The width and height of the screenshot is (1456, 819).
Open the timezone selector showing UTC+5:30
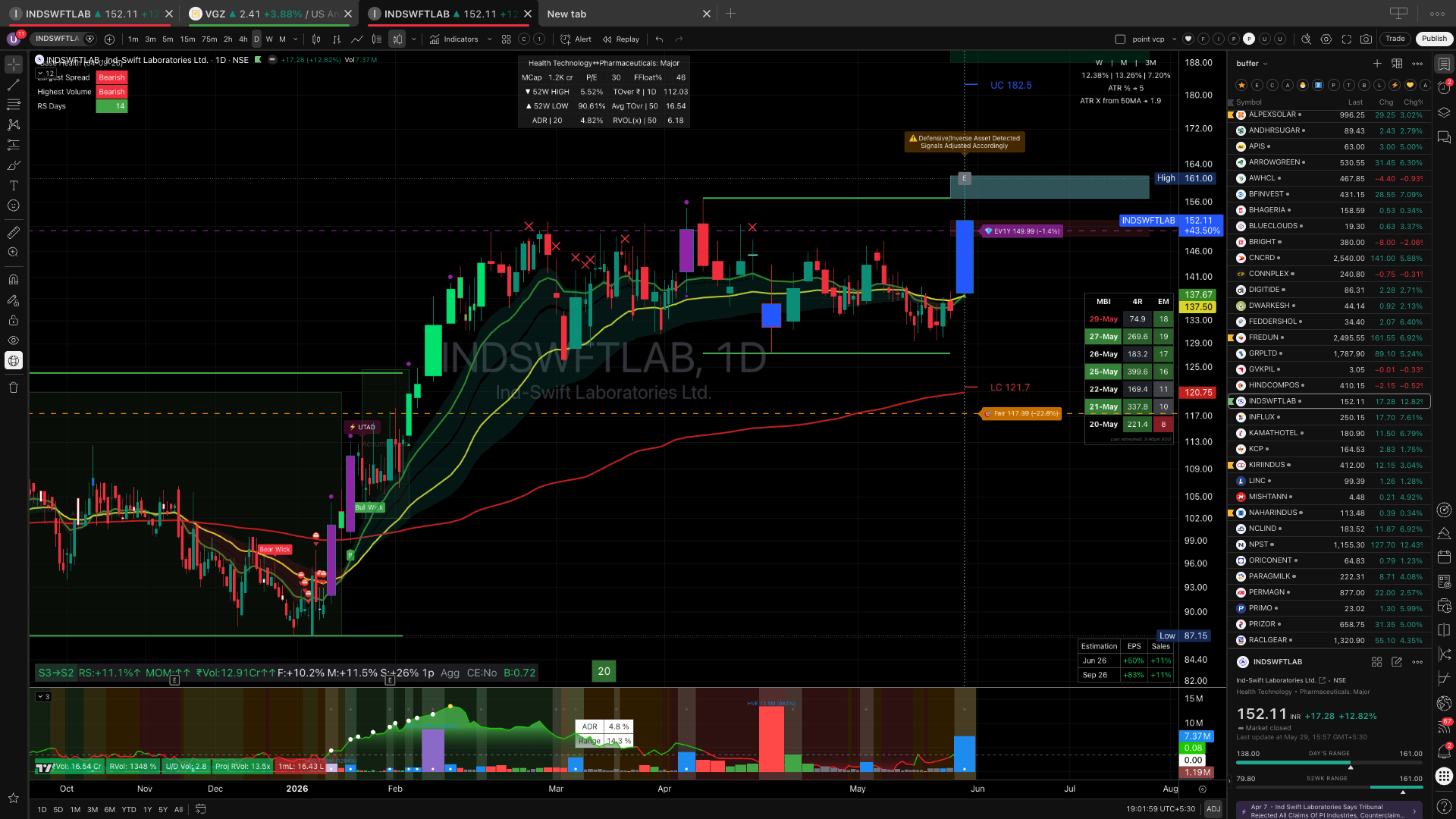pyautogui.click(x=1160, y=809)
